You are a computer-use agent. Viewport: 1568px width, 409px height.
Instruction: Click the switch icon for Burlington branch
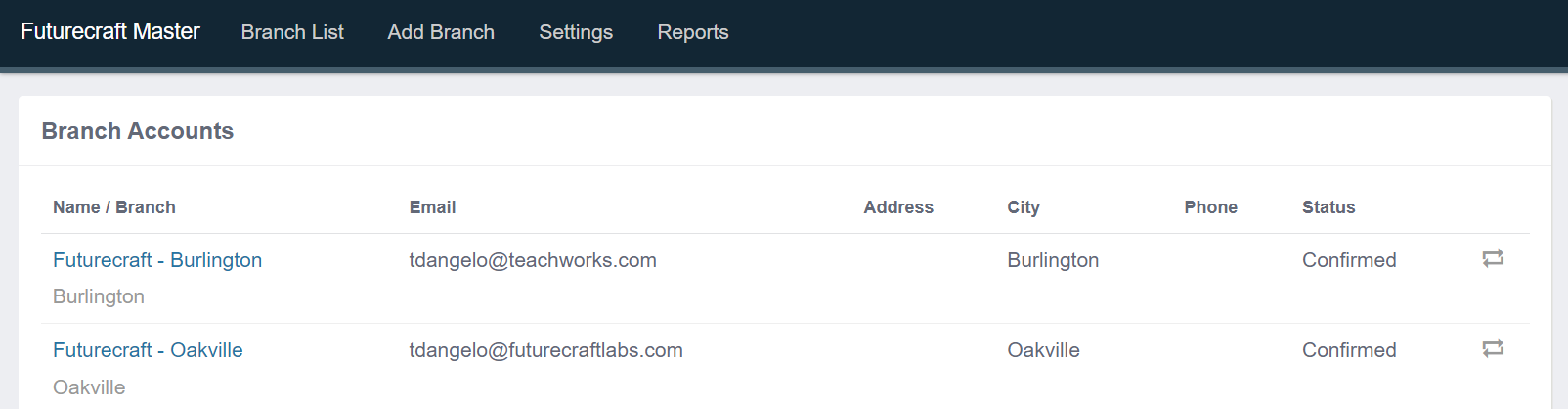(1493, 258)
